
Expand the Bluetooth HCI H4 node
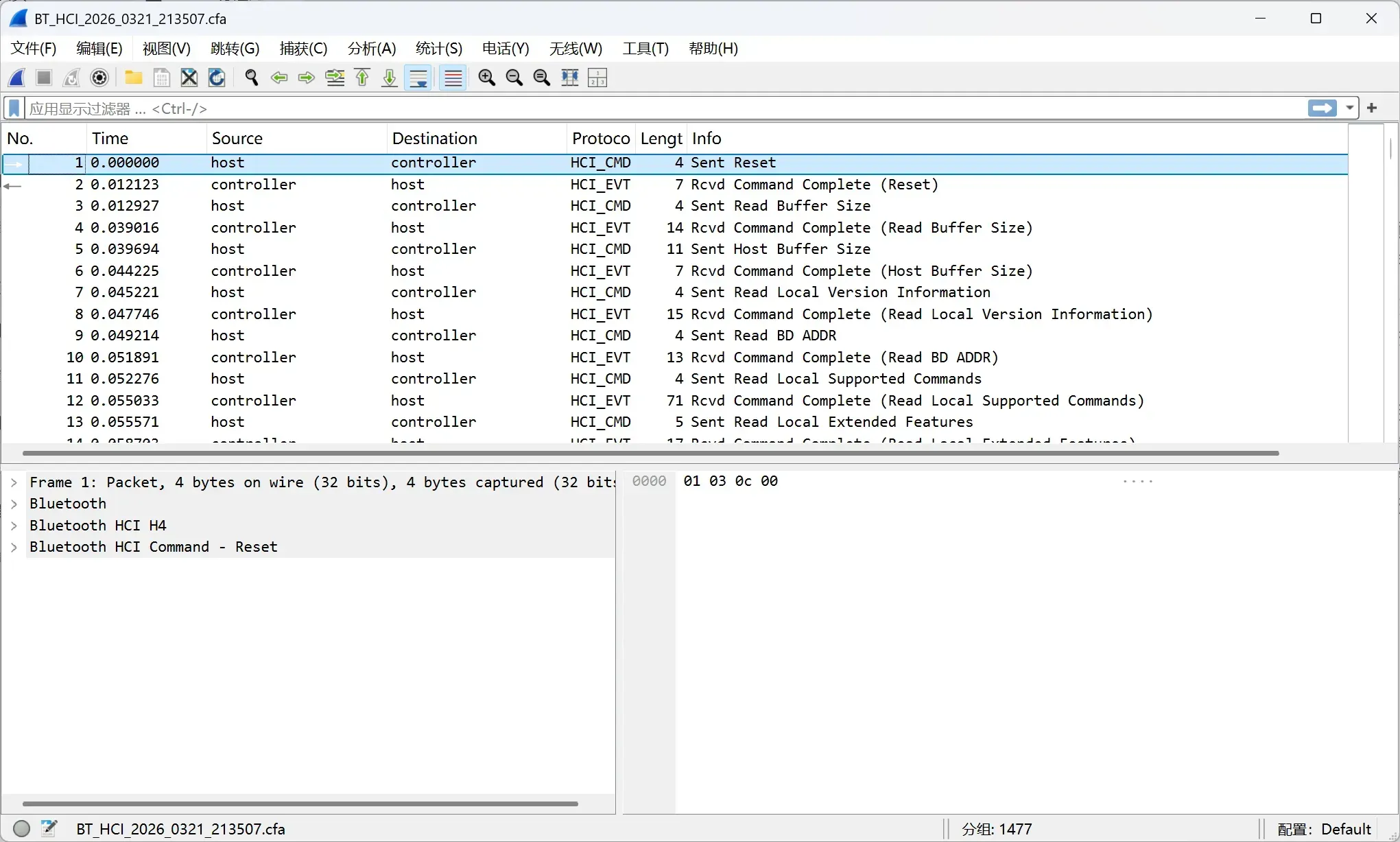[14, 526]
